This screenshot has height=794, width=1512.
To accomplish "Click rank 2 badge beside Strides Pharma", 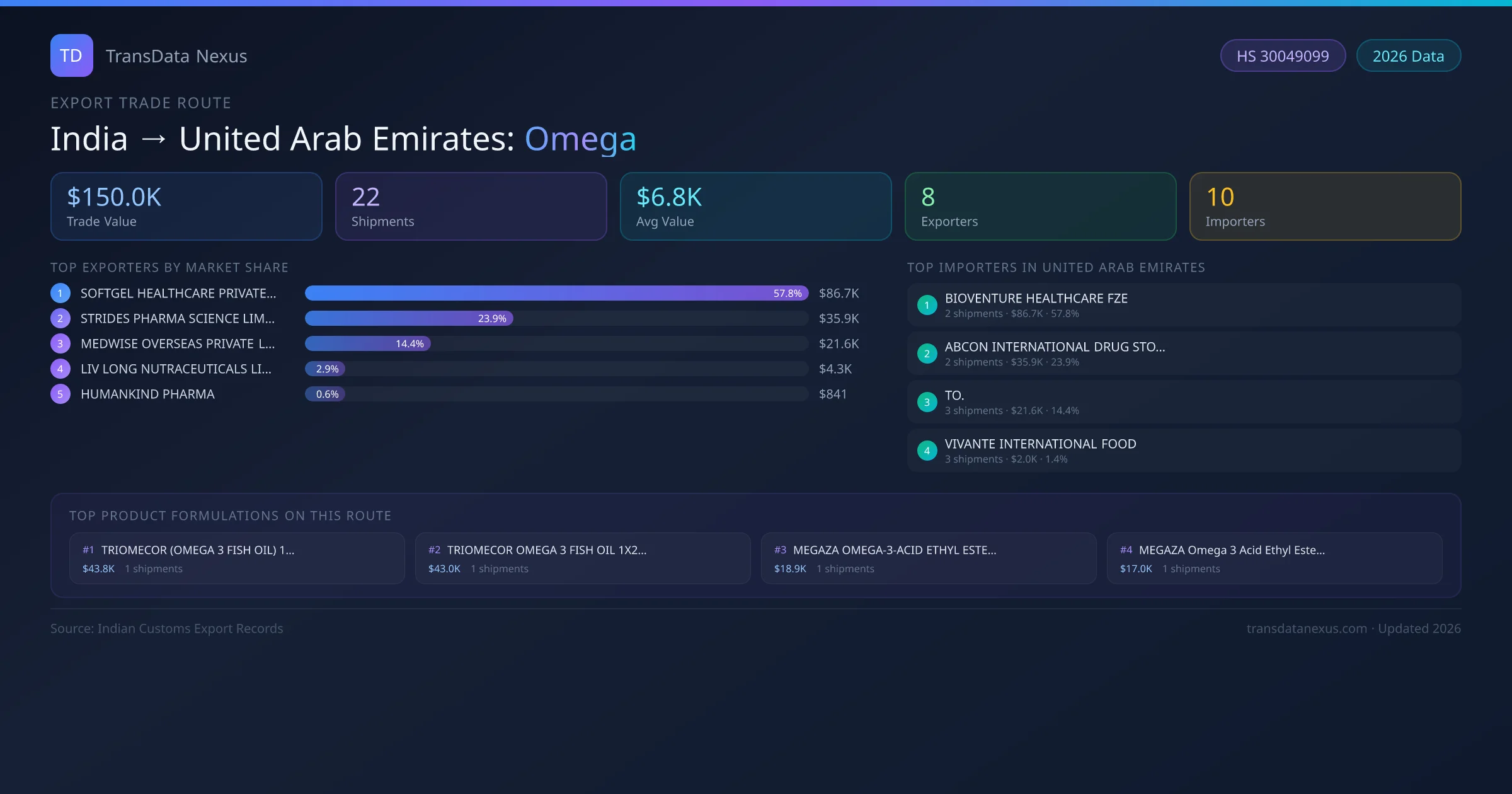I will tap(60, 318).
